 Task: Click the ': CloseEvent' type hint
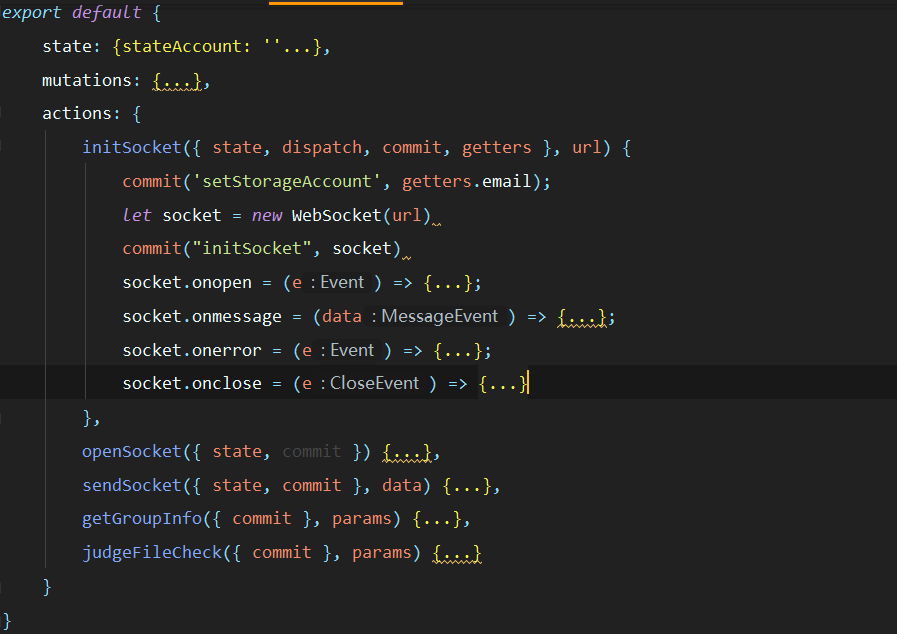[x=369, y=383]
